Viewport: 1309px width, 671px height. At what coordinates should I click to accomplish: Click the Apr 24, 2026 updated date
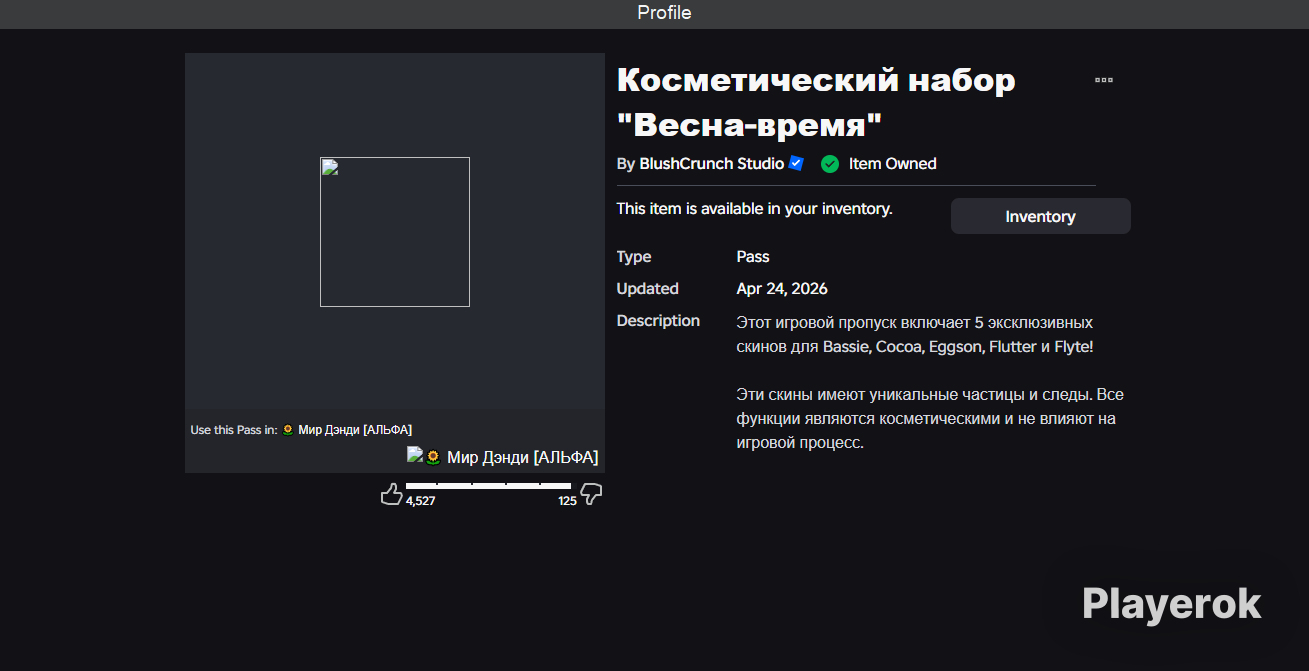tap(782, 289)
